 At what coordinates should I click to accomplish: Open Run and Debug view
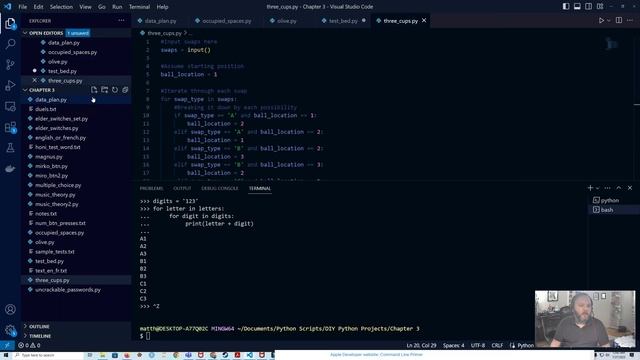coord(10,85)
